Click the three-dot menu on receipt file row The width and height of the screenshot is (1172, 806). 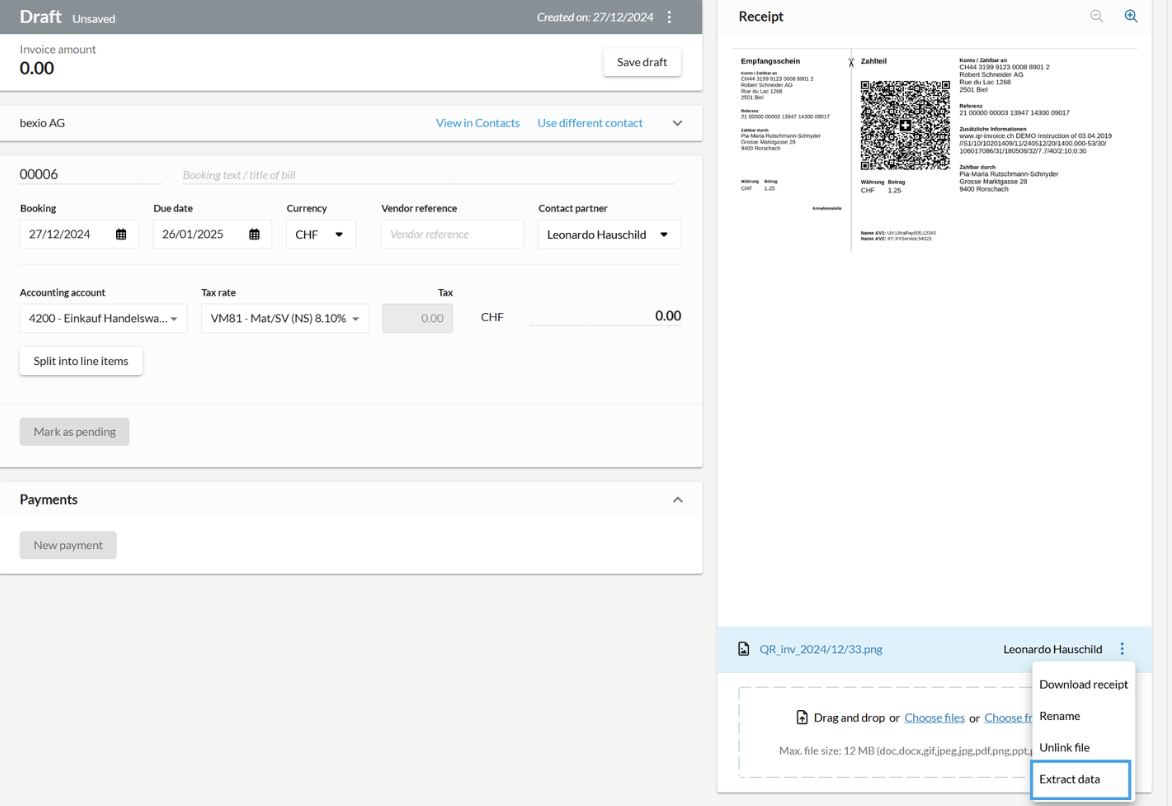point(1122,649)
